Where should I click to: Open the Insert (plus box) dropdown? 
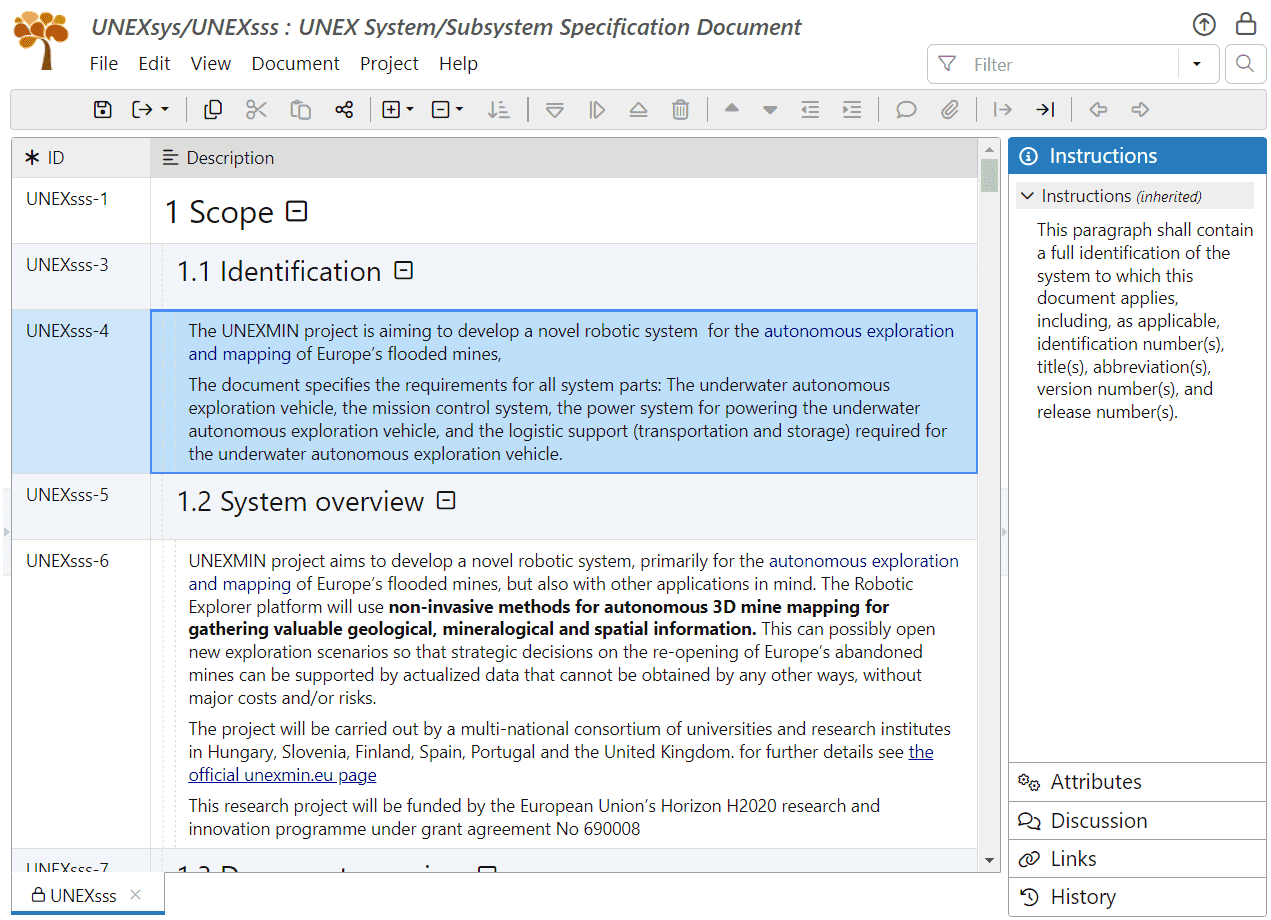(x=398, y=110)
